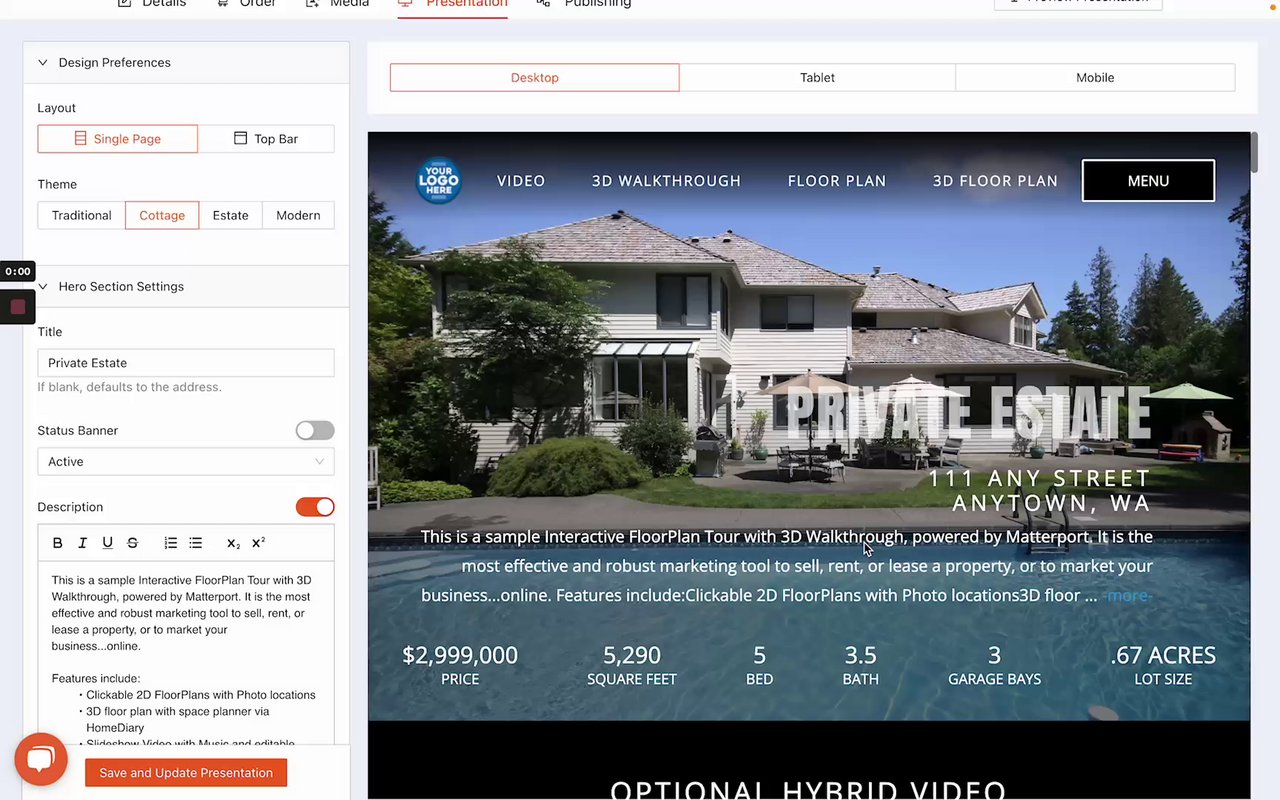
Task: Edit the Title field Private Estate
Action: [x=186, y=363]
